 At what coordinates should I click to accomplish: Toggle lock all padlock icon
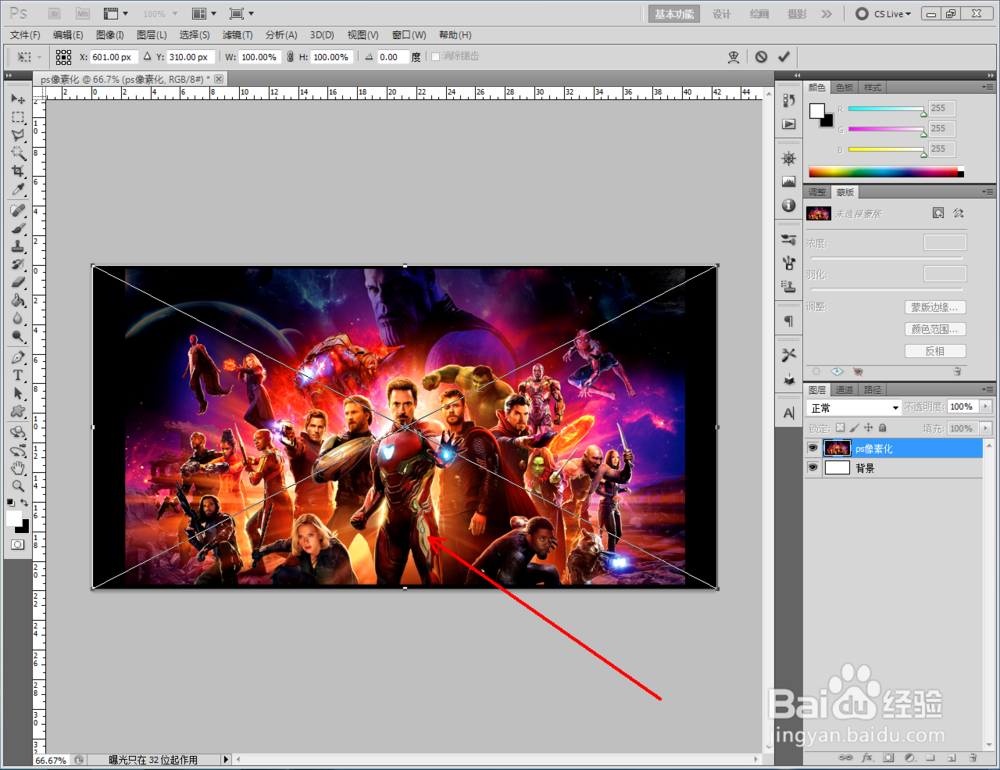883,428
